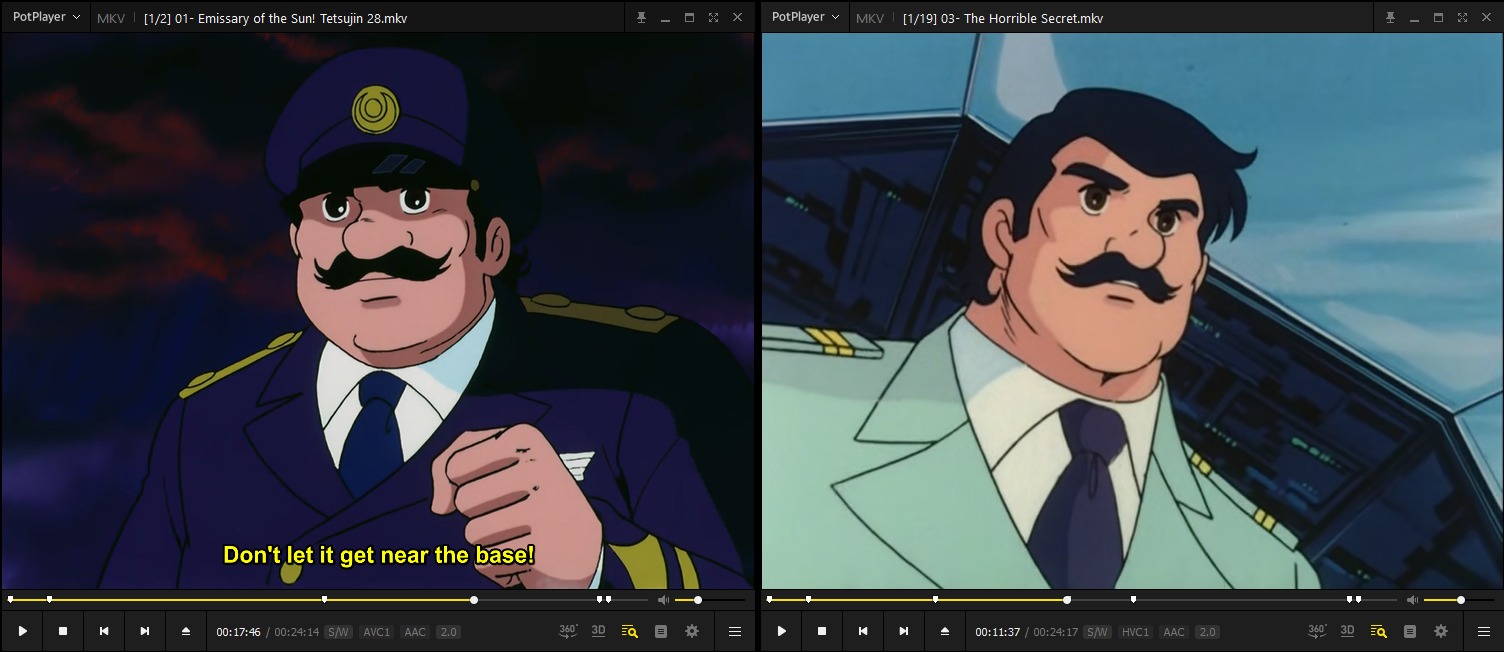Screen dimensions: 1504x652
Task: Go to previous file in Emissary of the Sun window
Action: coord(104,631)
